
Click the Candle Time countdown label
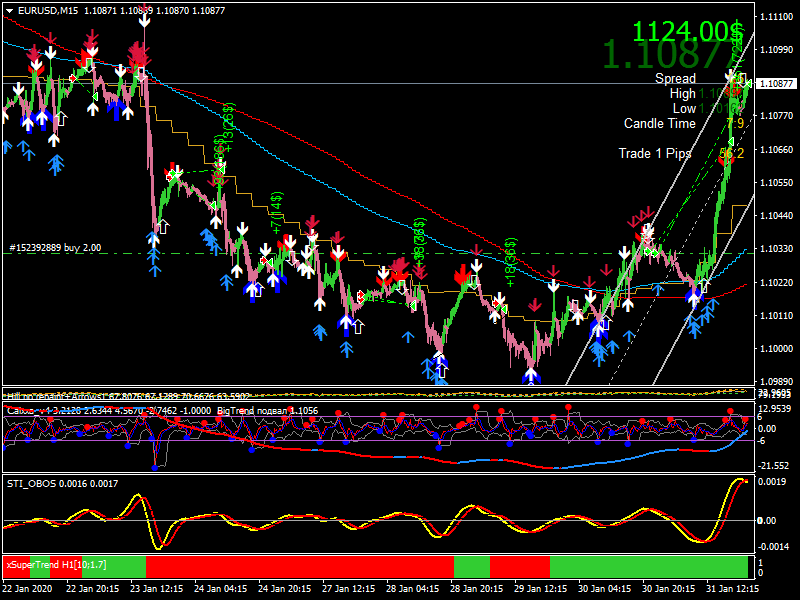659,123
